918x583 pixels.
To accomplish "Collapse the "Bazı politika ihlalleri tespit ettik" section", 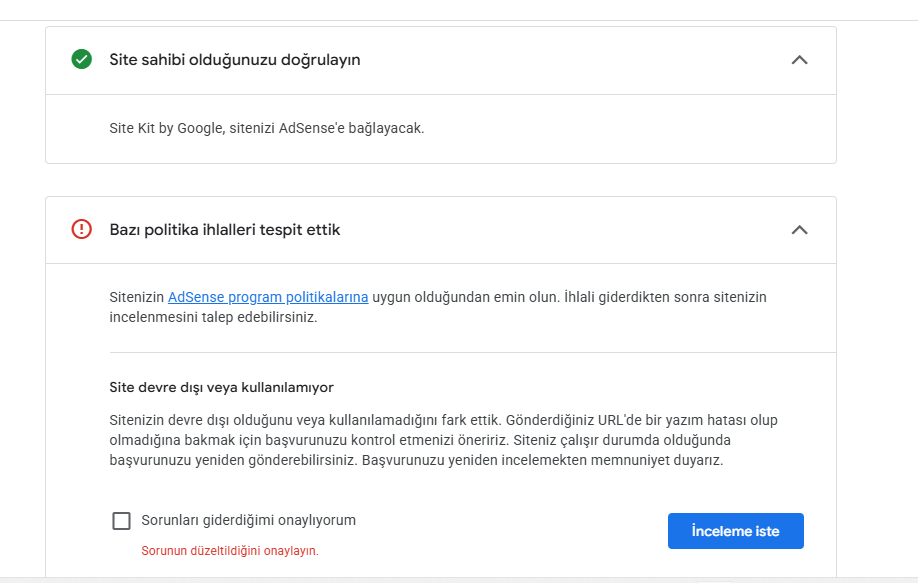I will coord(799,229).
